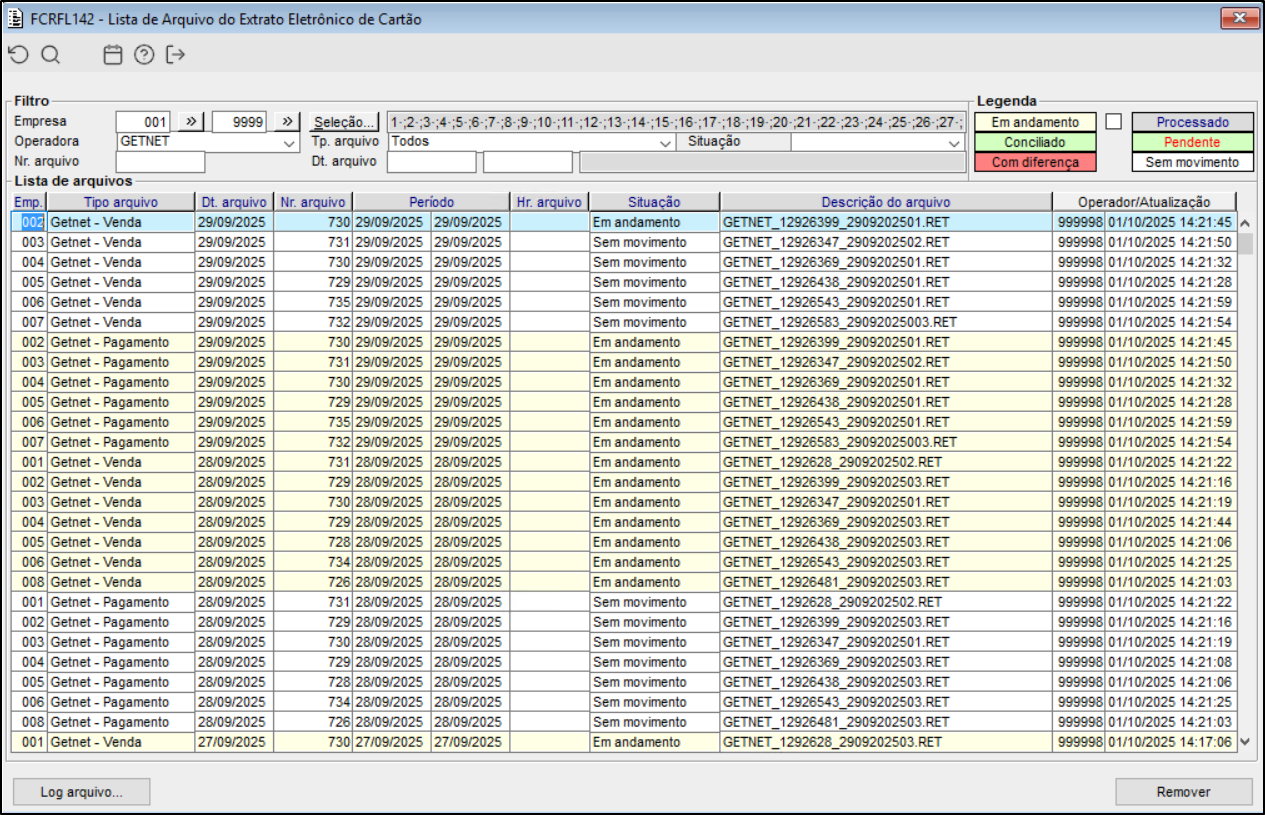Click the Nr. arquivo input field

[x=160, y=162]
